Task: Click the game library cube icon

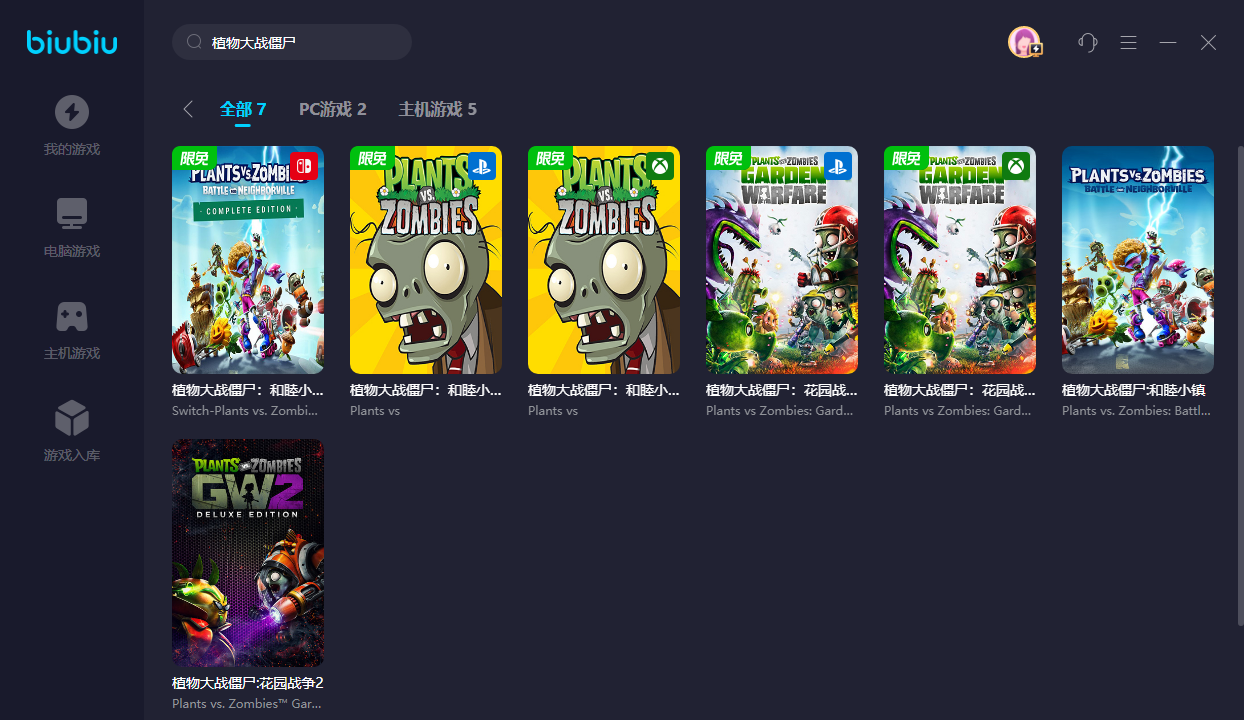Action: pos(71,418)
